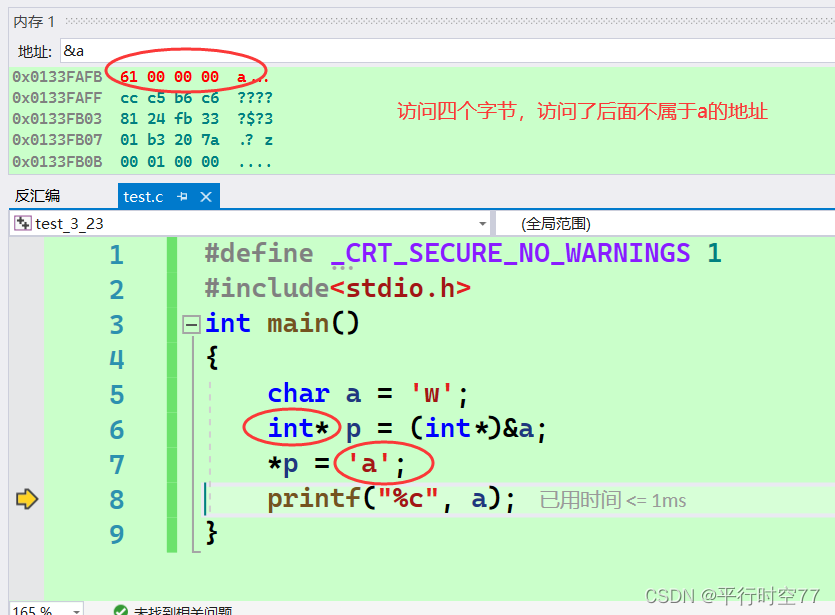835x615 pixels.
Task: Click bytes 01 b3 20 7a row
Action: click(x=170, y=140)
